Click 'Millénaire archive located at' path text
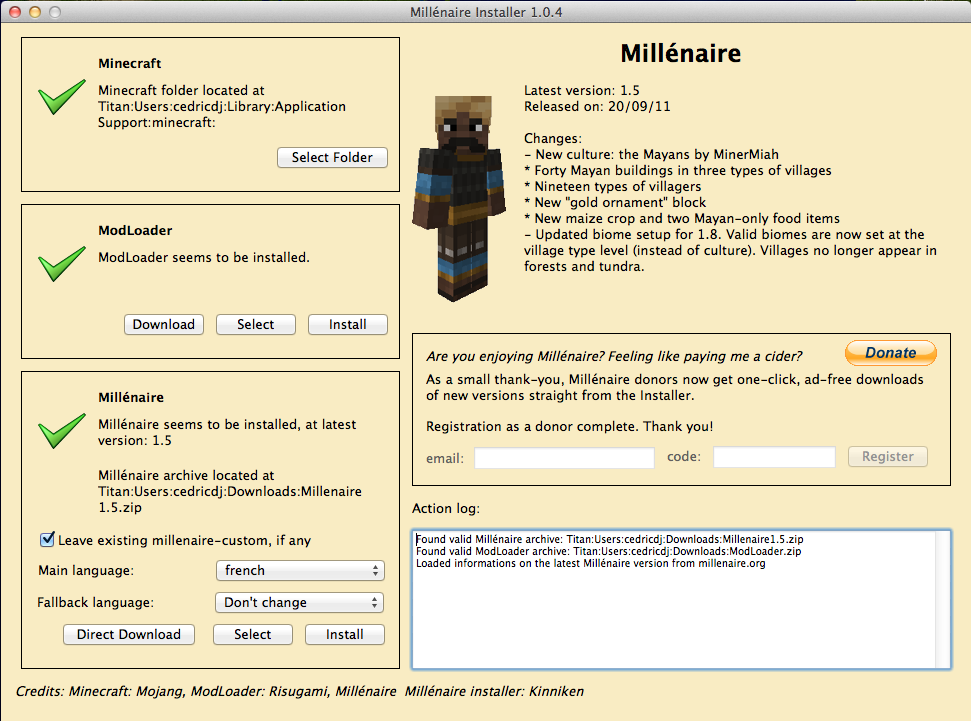971x721 pixels. click(x=230, y=491)
